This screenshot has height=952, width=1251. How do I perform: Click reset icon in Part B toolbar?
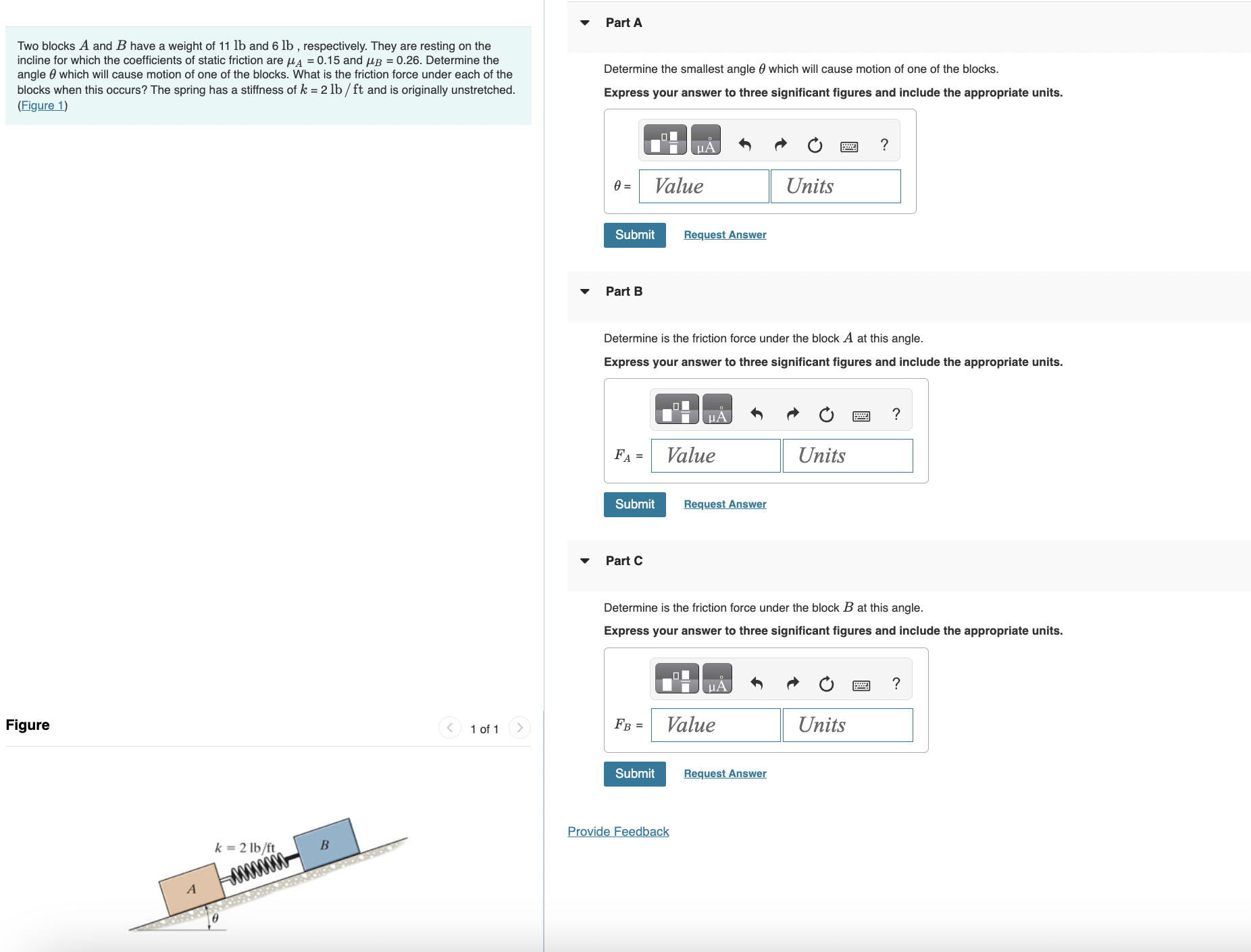click(827, 415)
